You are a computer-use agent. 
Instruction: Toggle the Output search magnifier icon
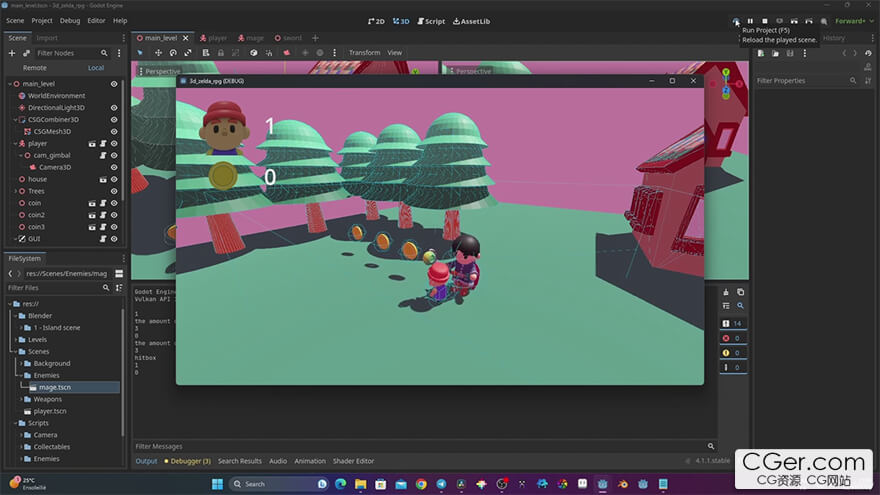tap(740, 306)
